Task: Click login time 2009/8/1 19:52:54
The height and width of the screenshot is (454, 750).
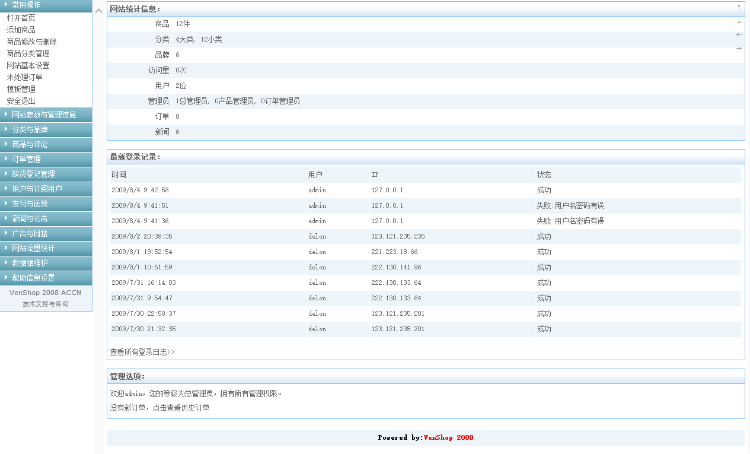Action: pos(142,252)
